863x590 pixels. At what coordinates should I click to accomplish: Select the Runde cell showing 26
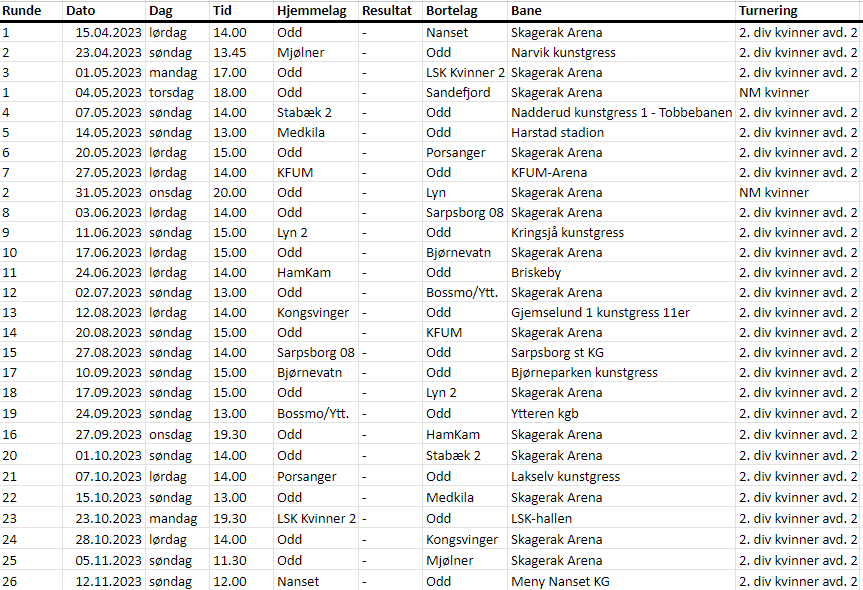9,582
